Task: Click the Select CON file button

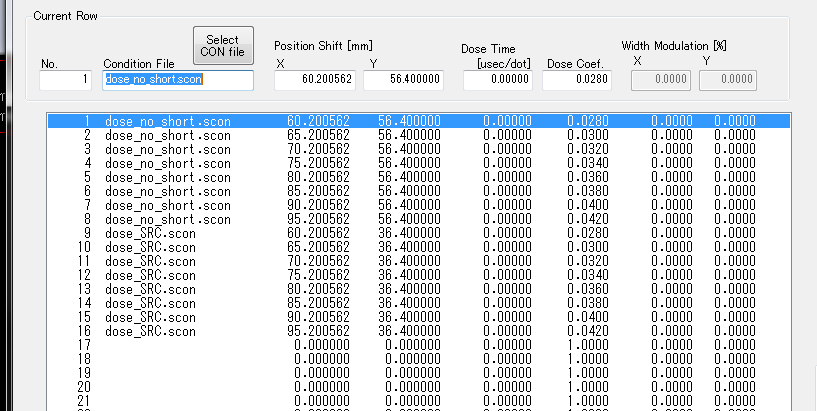Action: click(223, 45)
